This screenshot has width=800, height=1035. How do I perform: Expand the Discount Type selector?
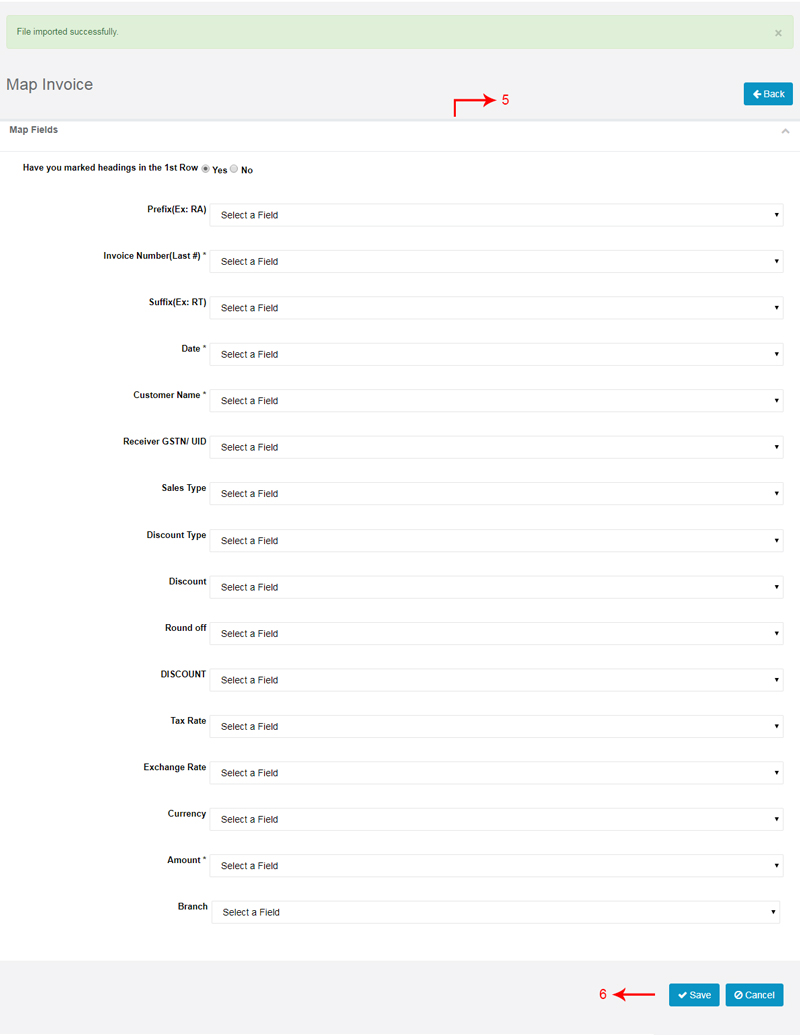coord(496,541)
